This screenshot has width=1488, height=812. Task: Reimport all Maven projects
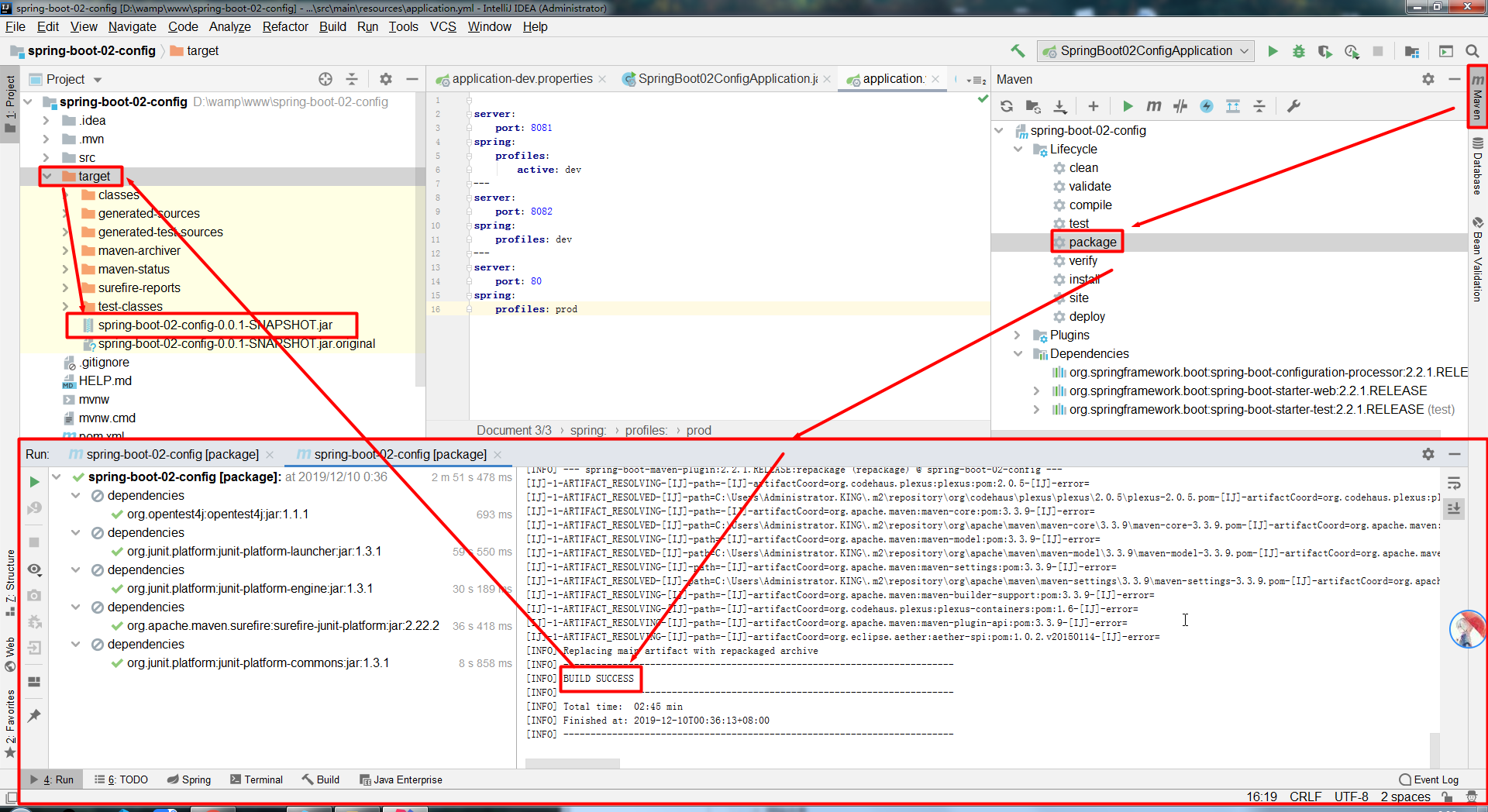[x=1007, y=106]
